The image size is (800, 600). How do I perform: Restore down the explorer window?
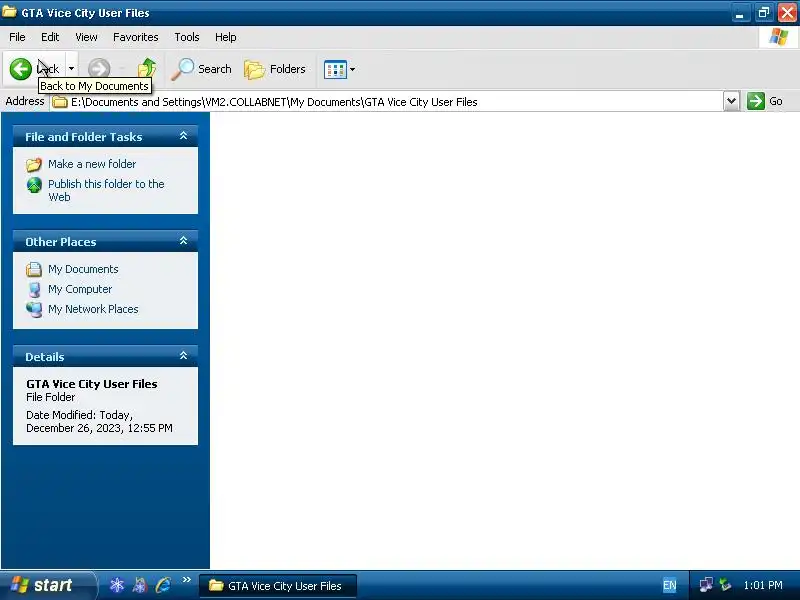764,13
